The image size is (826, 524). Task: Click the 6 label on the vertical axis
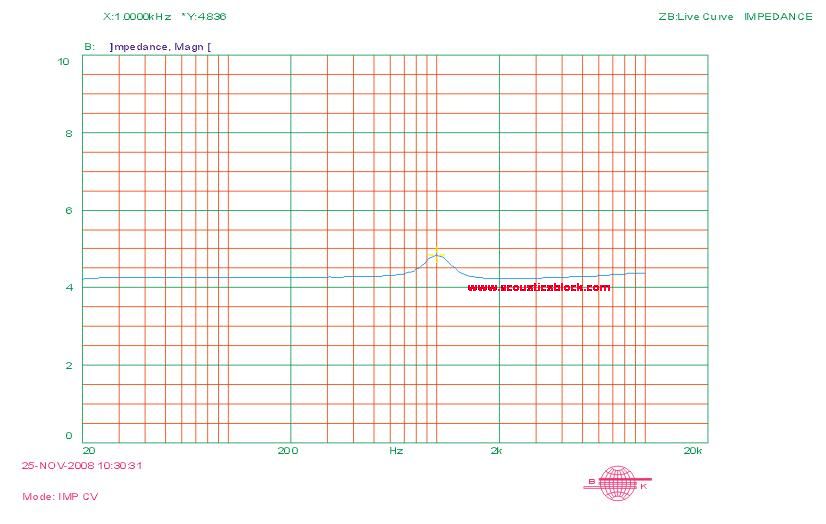(x=67, y=211)
